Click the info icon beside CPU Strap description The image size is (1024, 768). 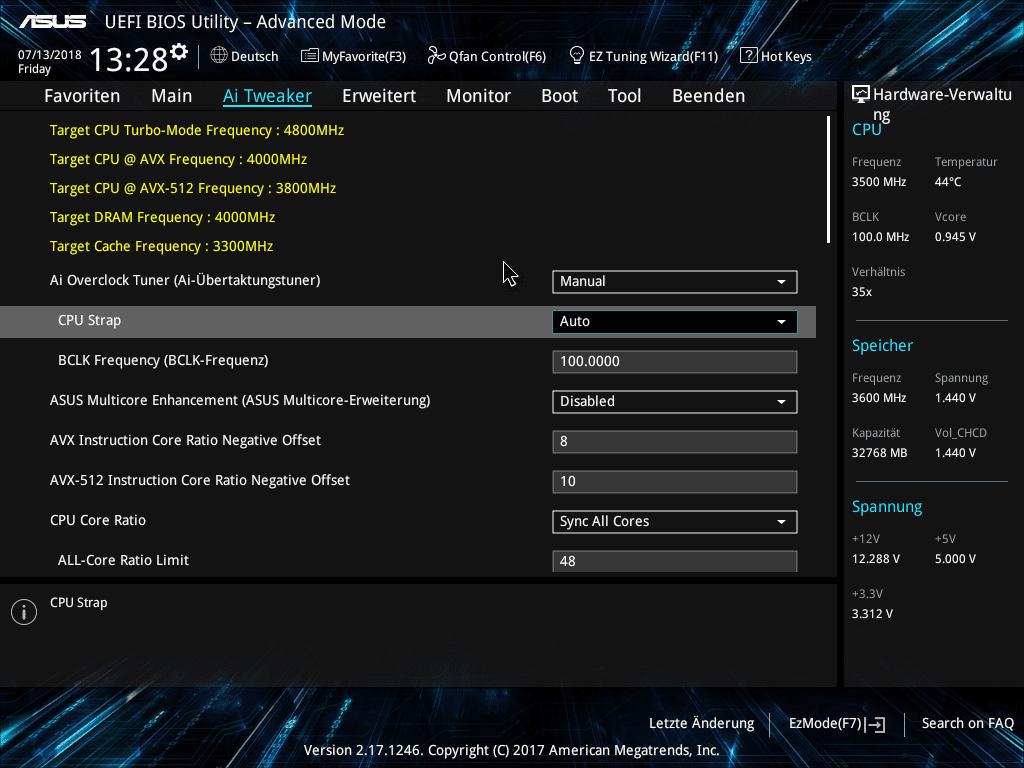tap(24, 612)
